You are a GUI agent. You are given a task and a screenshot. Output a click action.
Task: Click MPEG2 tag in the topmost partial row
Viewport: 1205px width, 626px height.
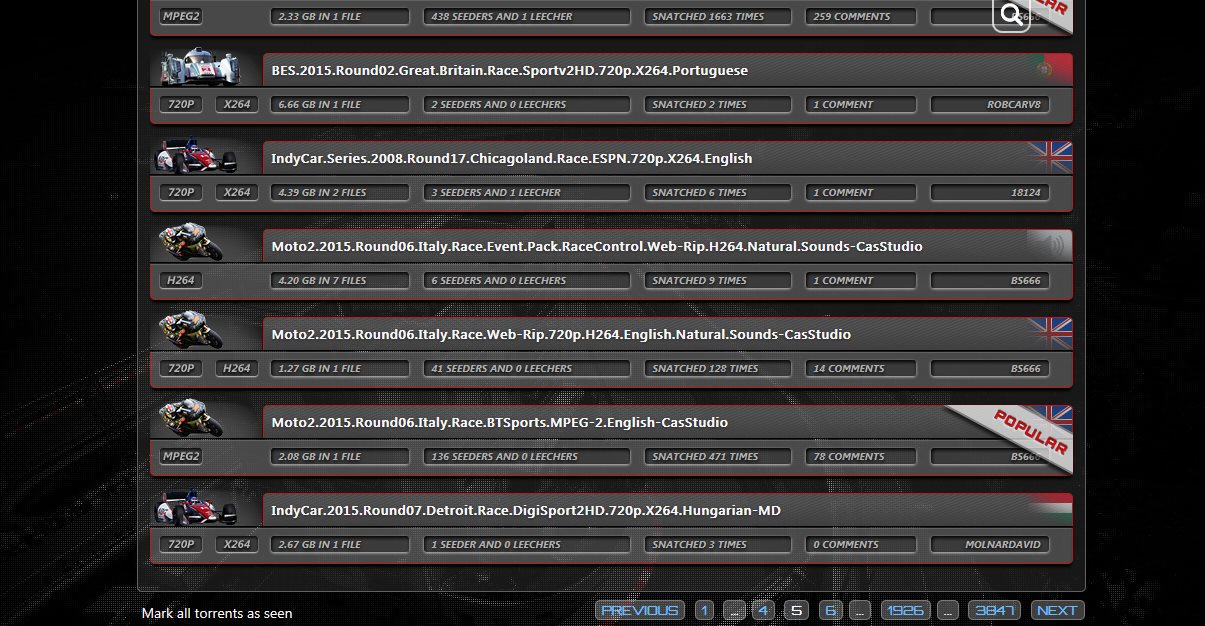[181, 16]
